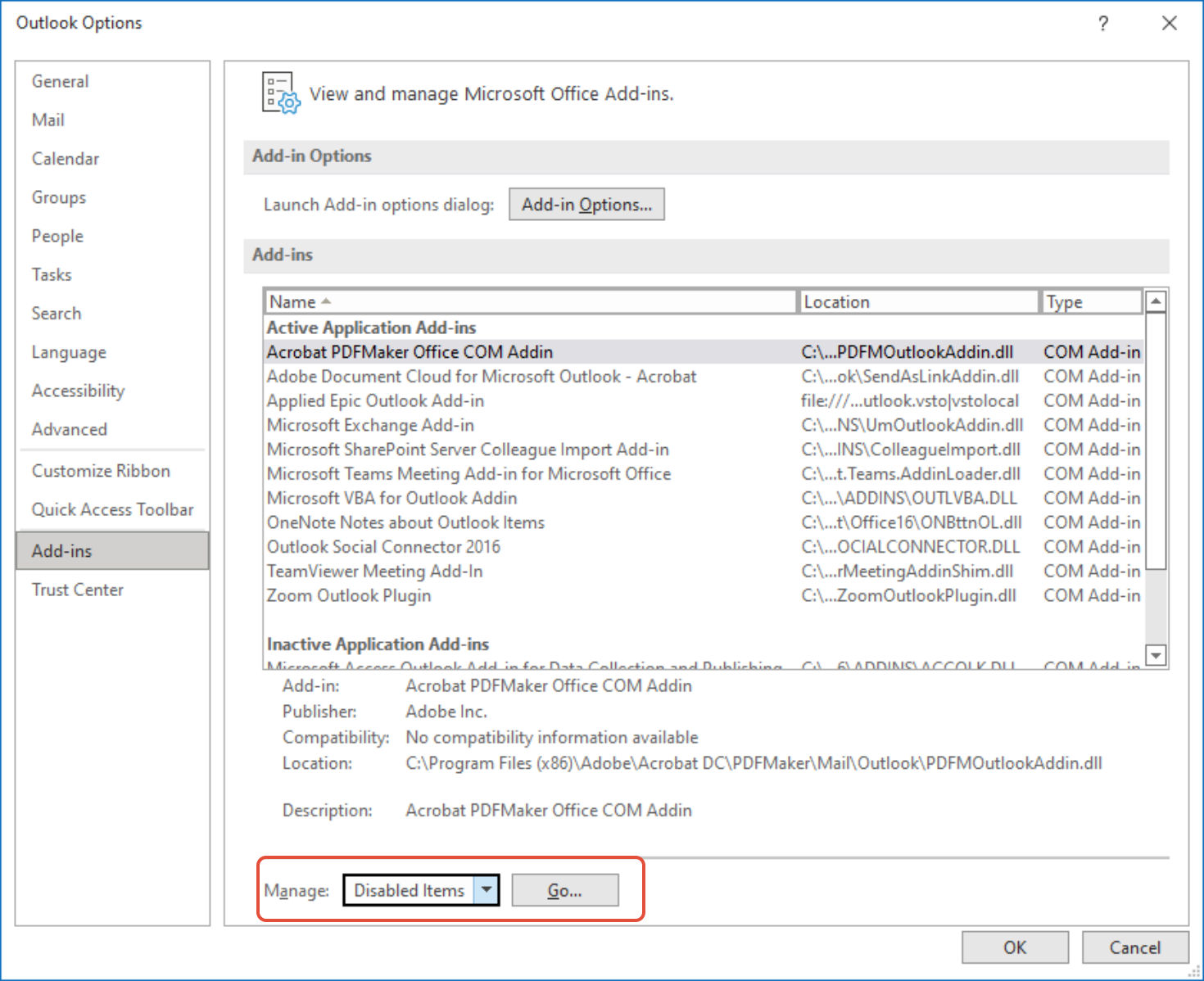Click ZoomOutlookPlugin.dll location cell
The width and height of the screenshot is (1204, 981).
click(908, 595)
